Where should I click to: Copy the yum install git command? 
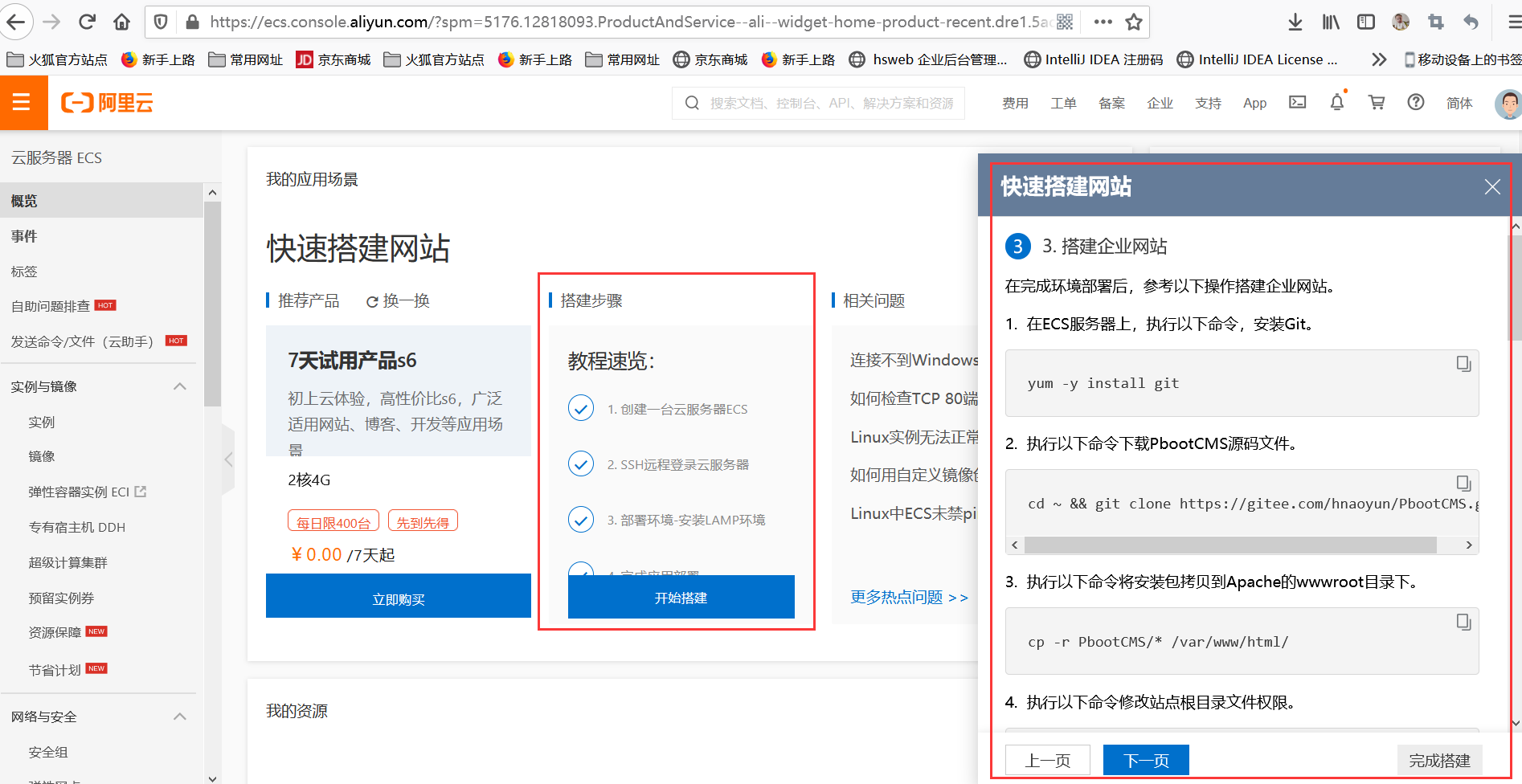(x=1463, y=364)
